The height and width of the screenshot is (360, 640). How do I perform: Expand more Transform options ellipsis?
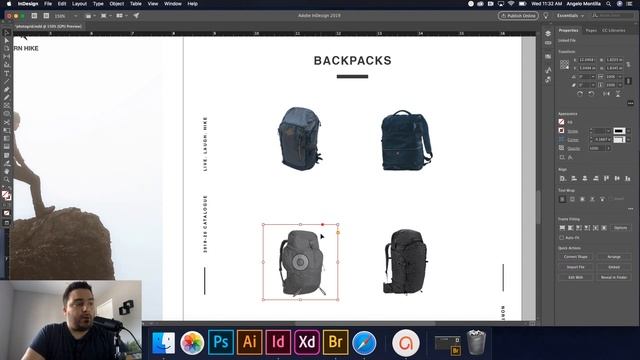pyautogui.click(x=631, y=103)
